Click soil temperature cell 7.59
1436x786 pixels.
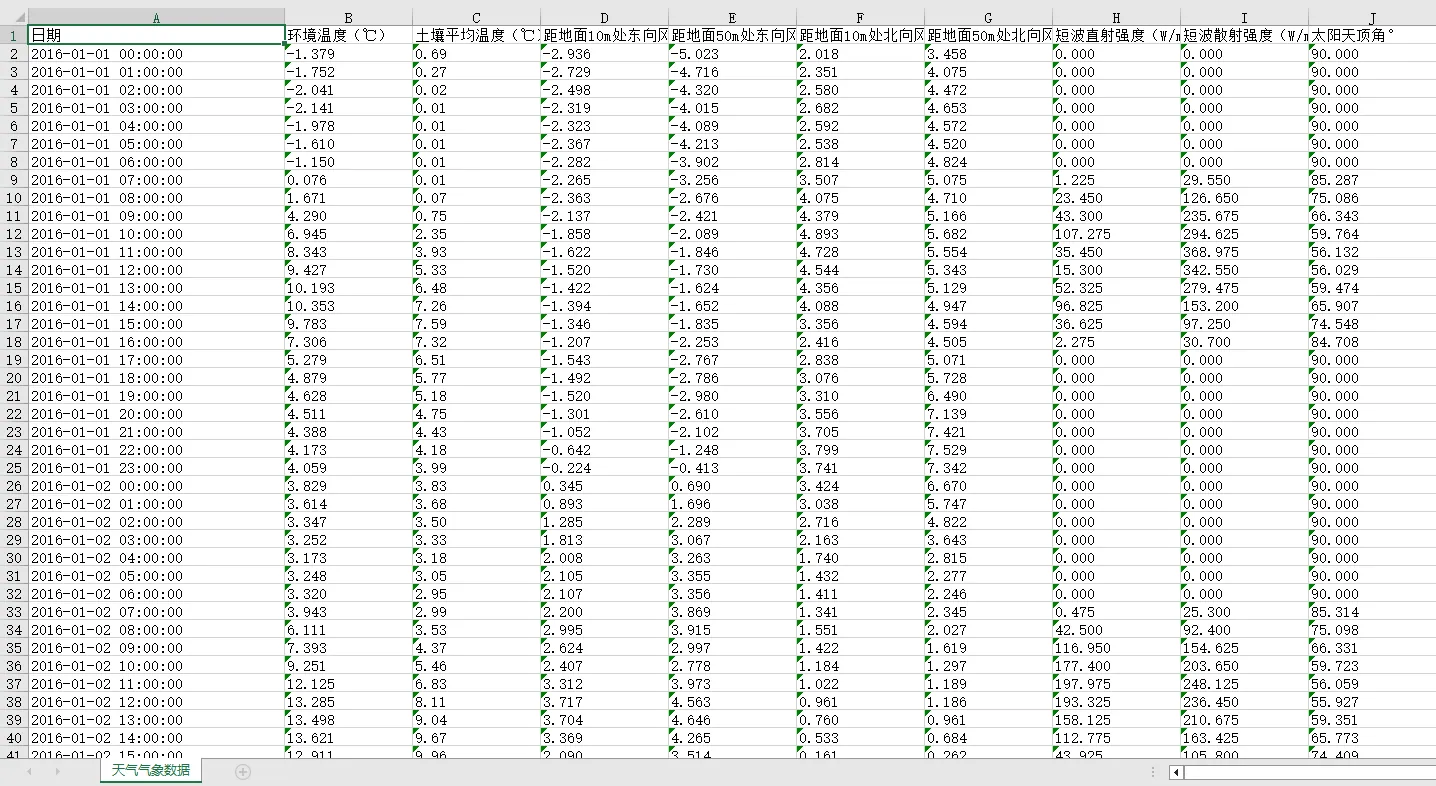(476, 324)
